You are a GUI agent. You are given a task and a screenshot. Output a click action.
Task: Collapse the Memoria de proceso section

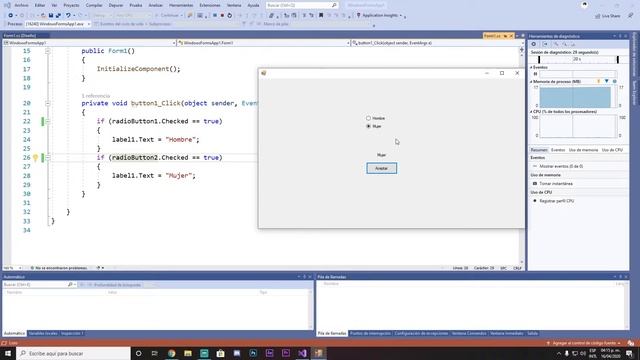[x=531, y=82]
